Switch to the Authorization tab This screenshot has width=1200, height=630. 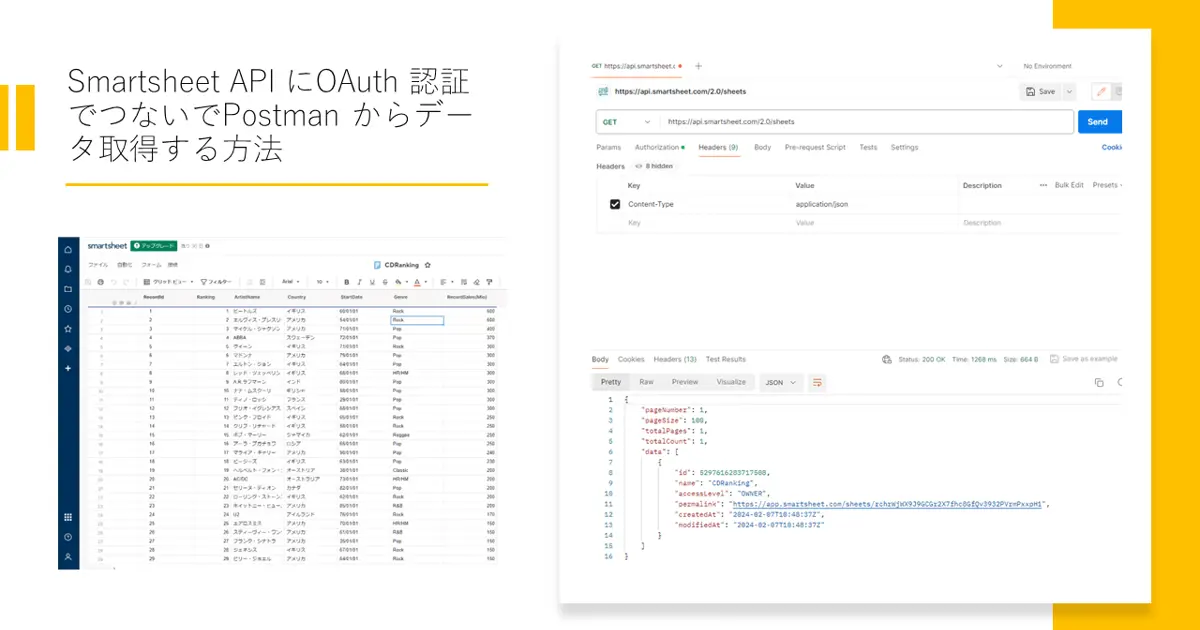[659, 147]
